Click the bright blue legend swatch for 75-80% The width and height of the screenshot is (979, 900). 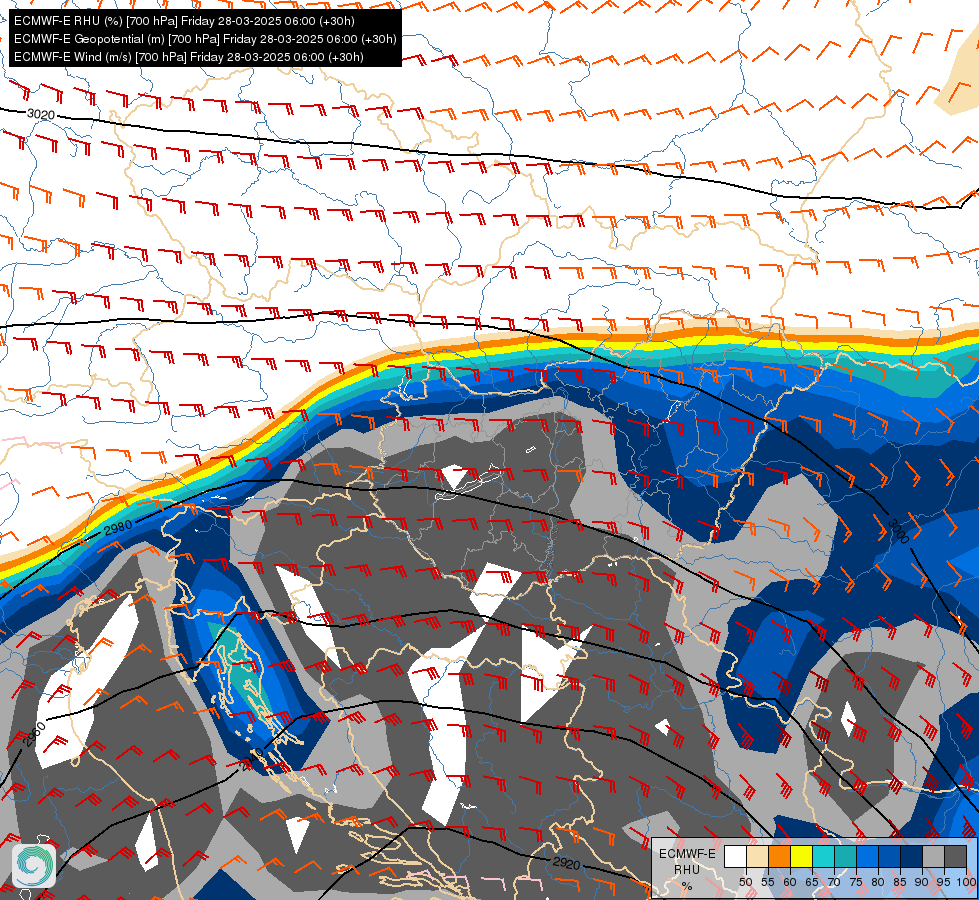tap(868, 857)
